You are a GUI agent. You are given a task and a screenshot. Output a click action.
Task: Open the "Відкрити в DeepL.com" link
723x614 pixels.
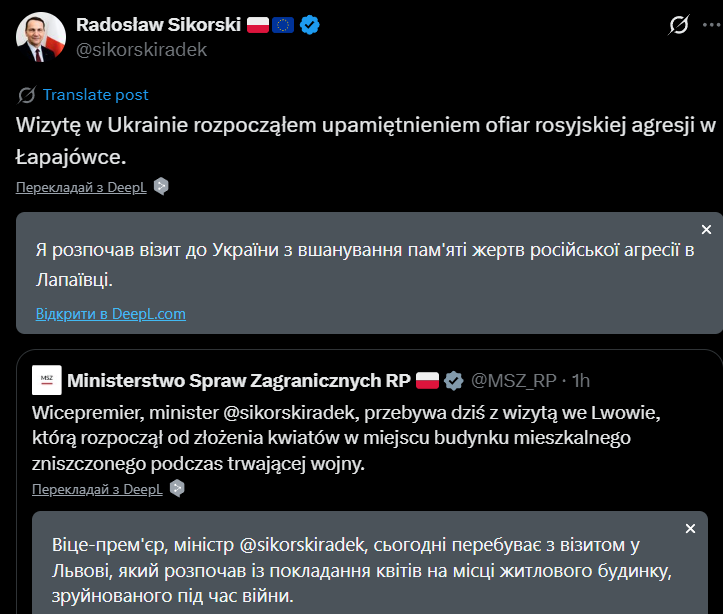click(110, 313)
